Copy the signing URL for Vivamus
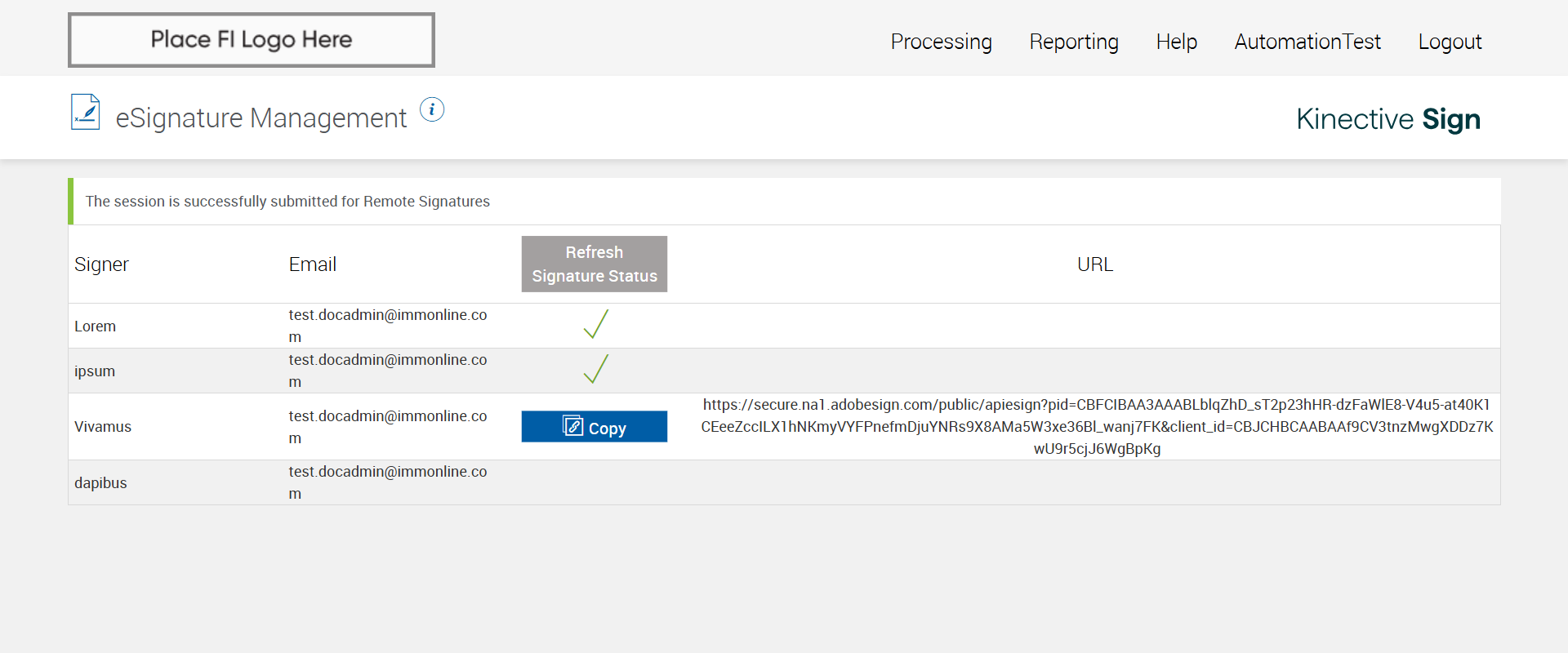 595,427
